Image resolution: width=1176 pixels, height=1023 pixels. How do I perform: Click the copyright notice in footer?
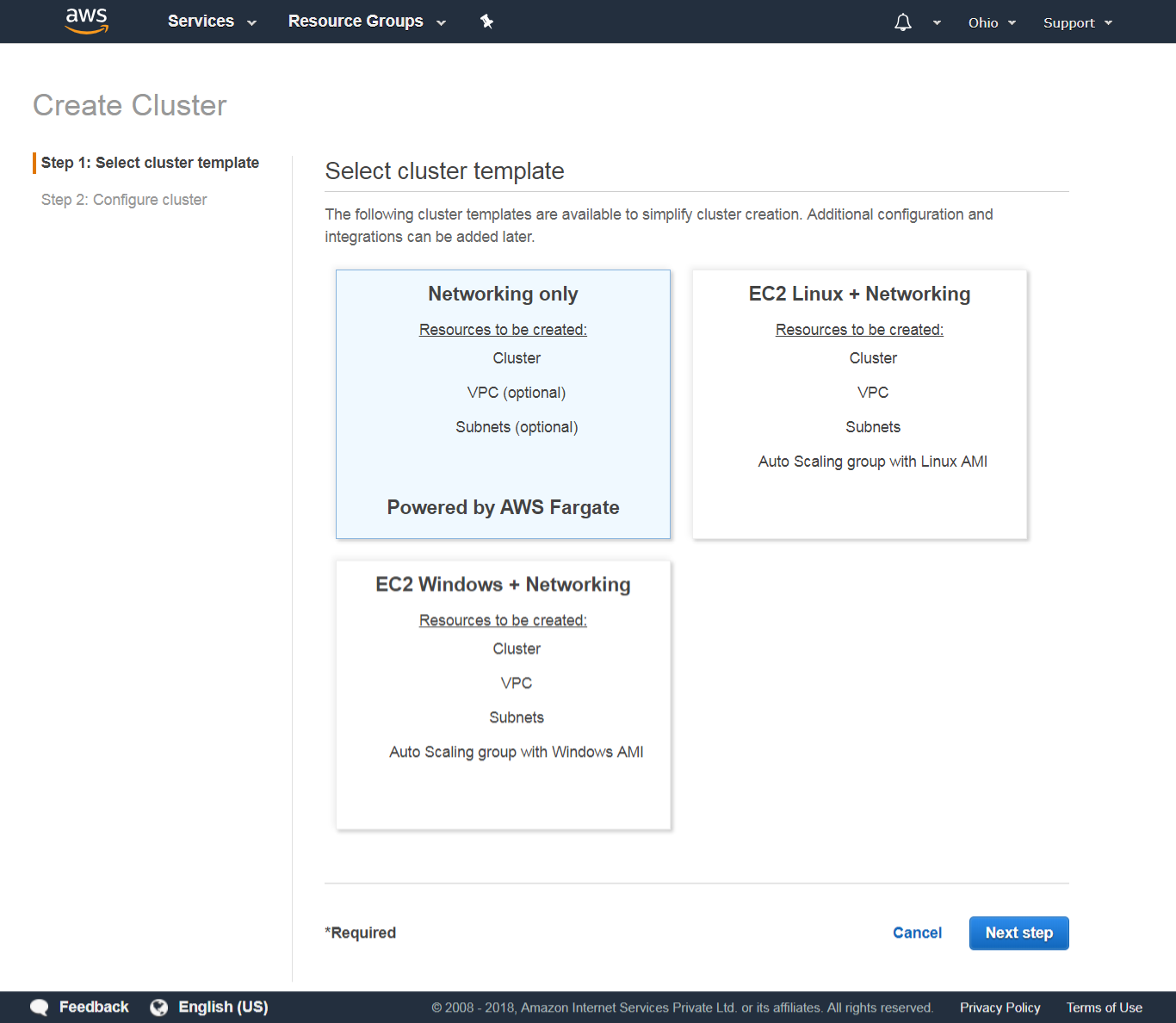pos(682,1008)
